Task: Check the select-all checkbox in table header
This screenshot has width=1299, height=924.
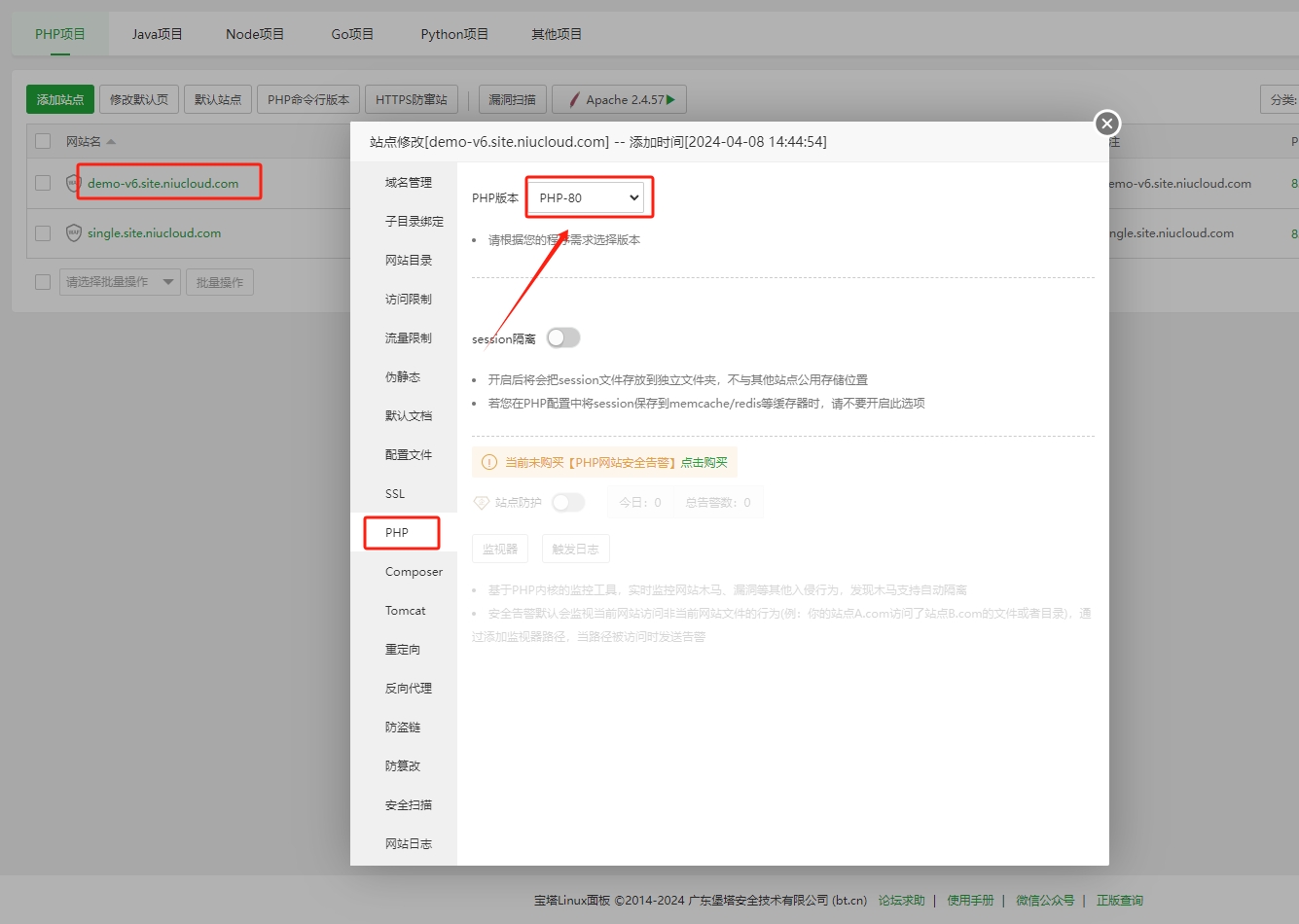Action: click(x=43, y=141)
